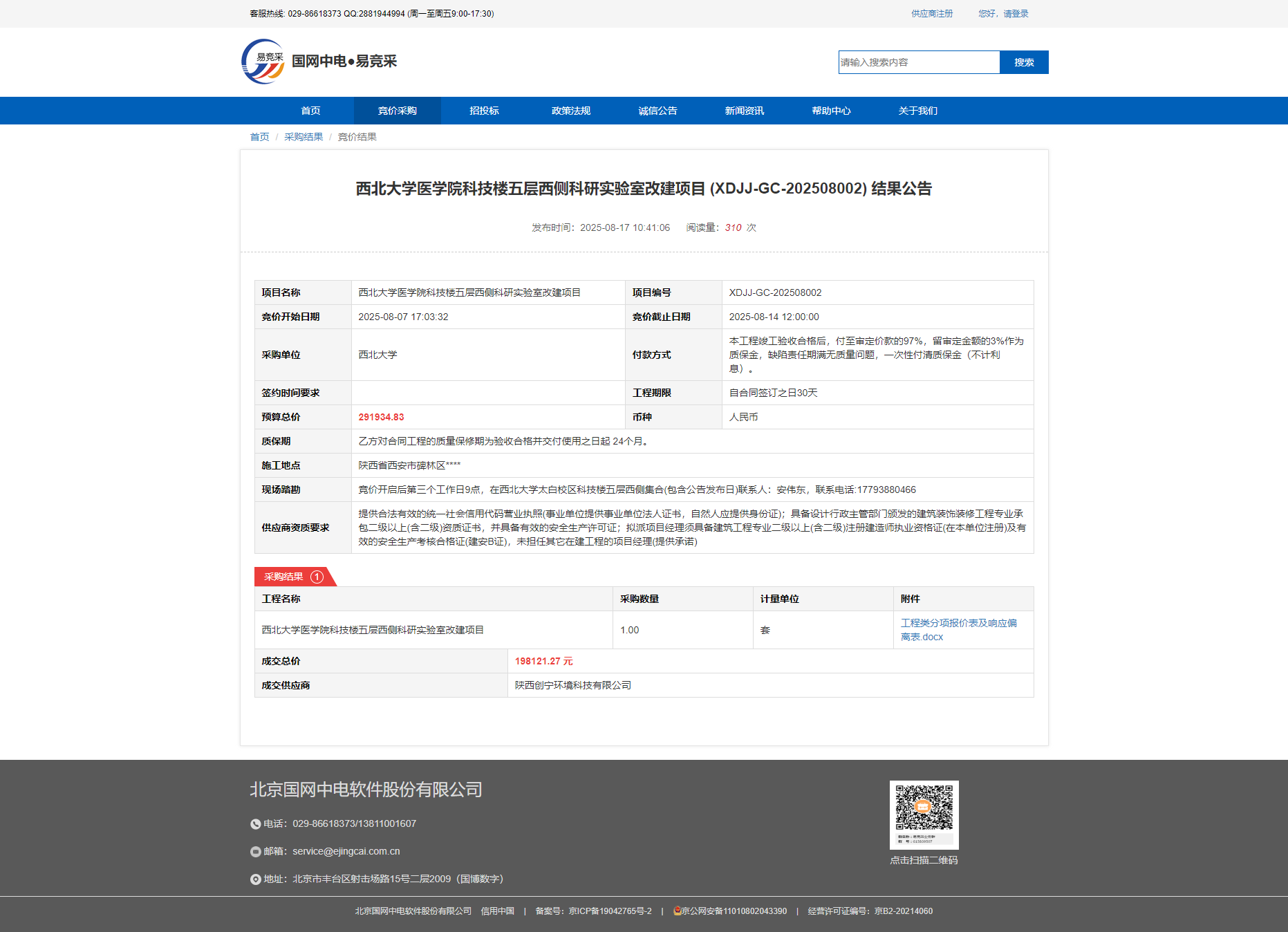Click the email icon in footer

coord(255,852)
